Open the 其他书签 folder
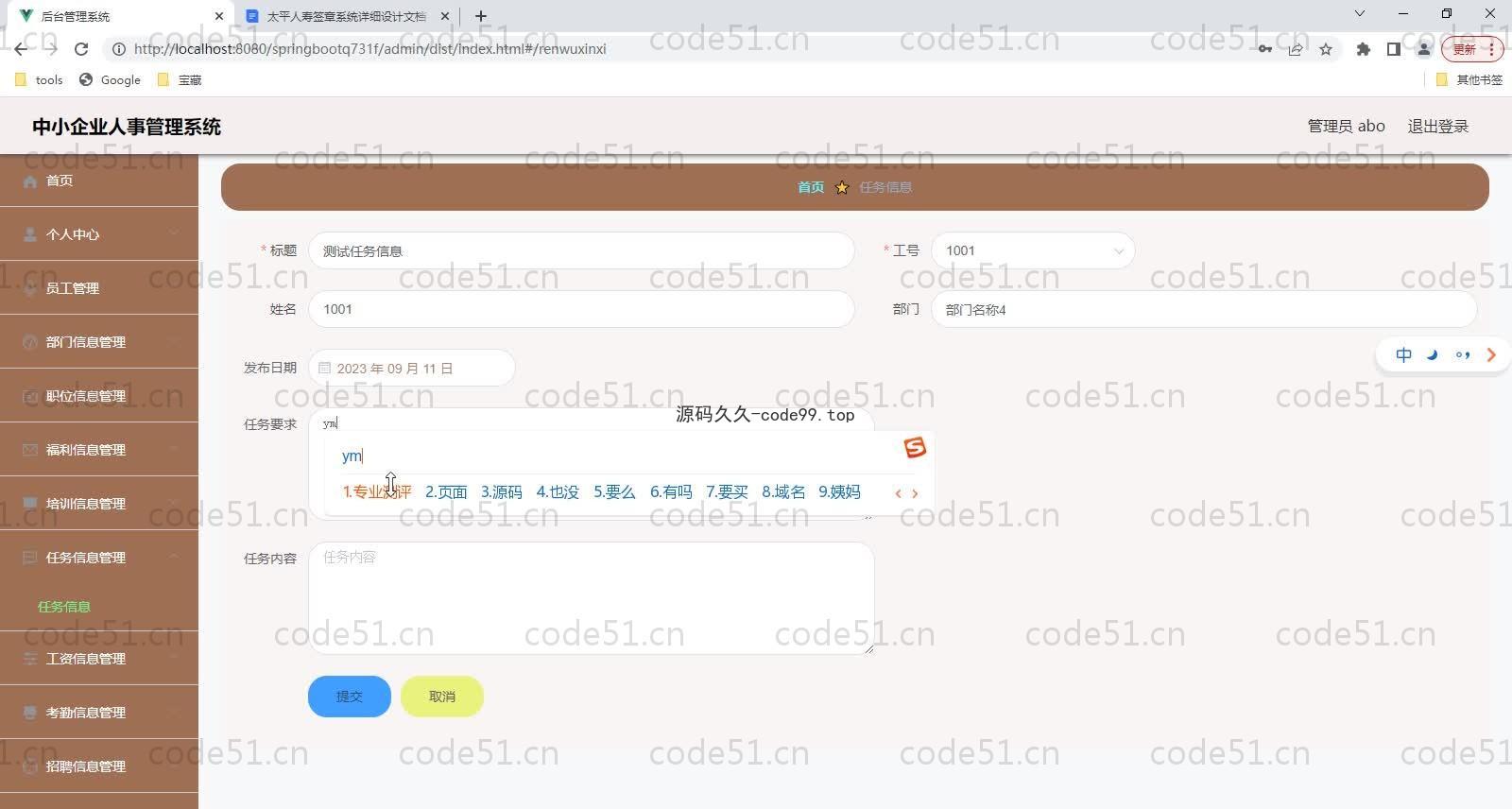Image resolution: width=1512 pixels, height=809 pixels. [x=1469, y=80]
